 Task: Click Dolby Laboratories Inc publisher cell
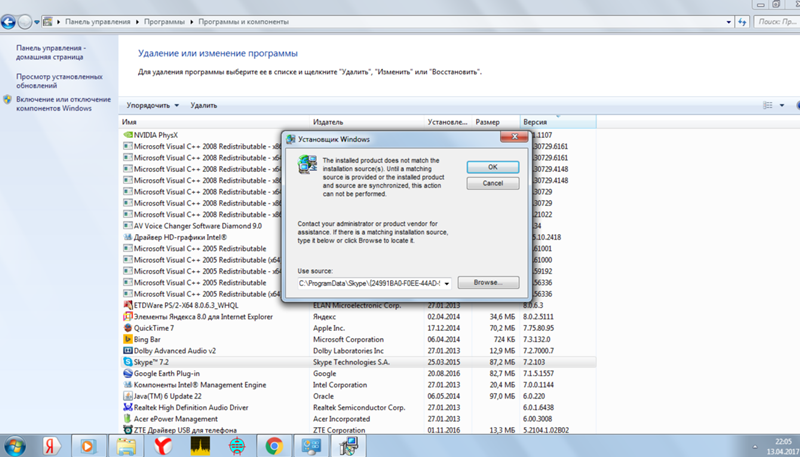tap(348, 351)
